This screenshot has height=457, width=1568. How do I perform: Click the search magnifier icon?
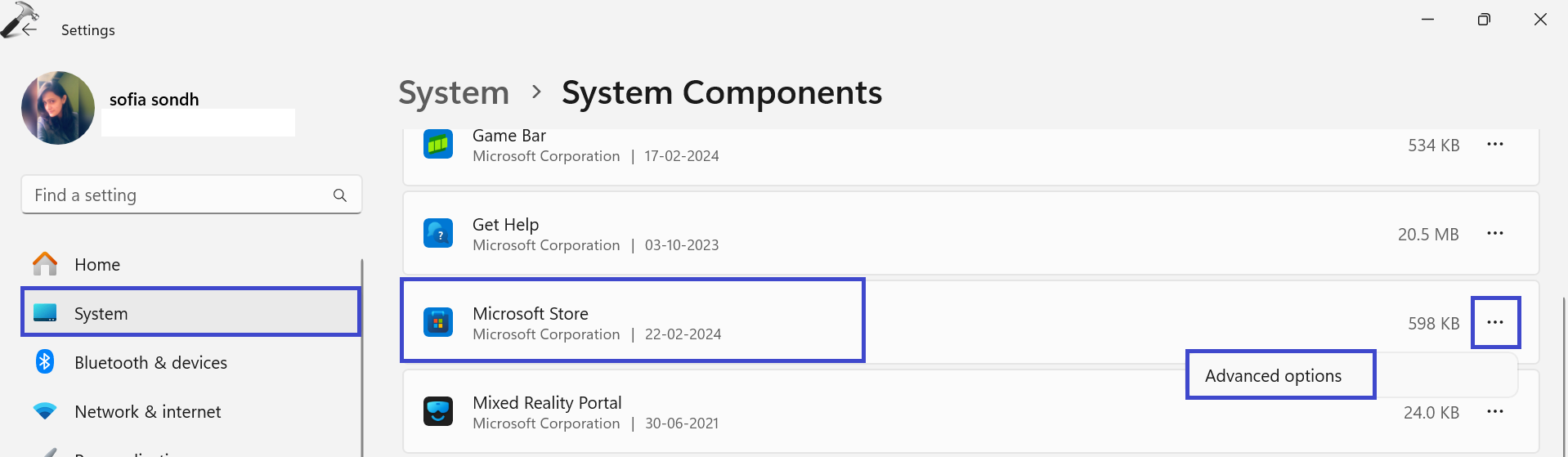pos(340,195)
